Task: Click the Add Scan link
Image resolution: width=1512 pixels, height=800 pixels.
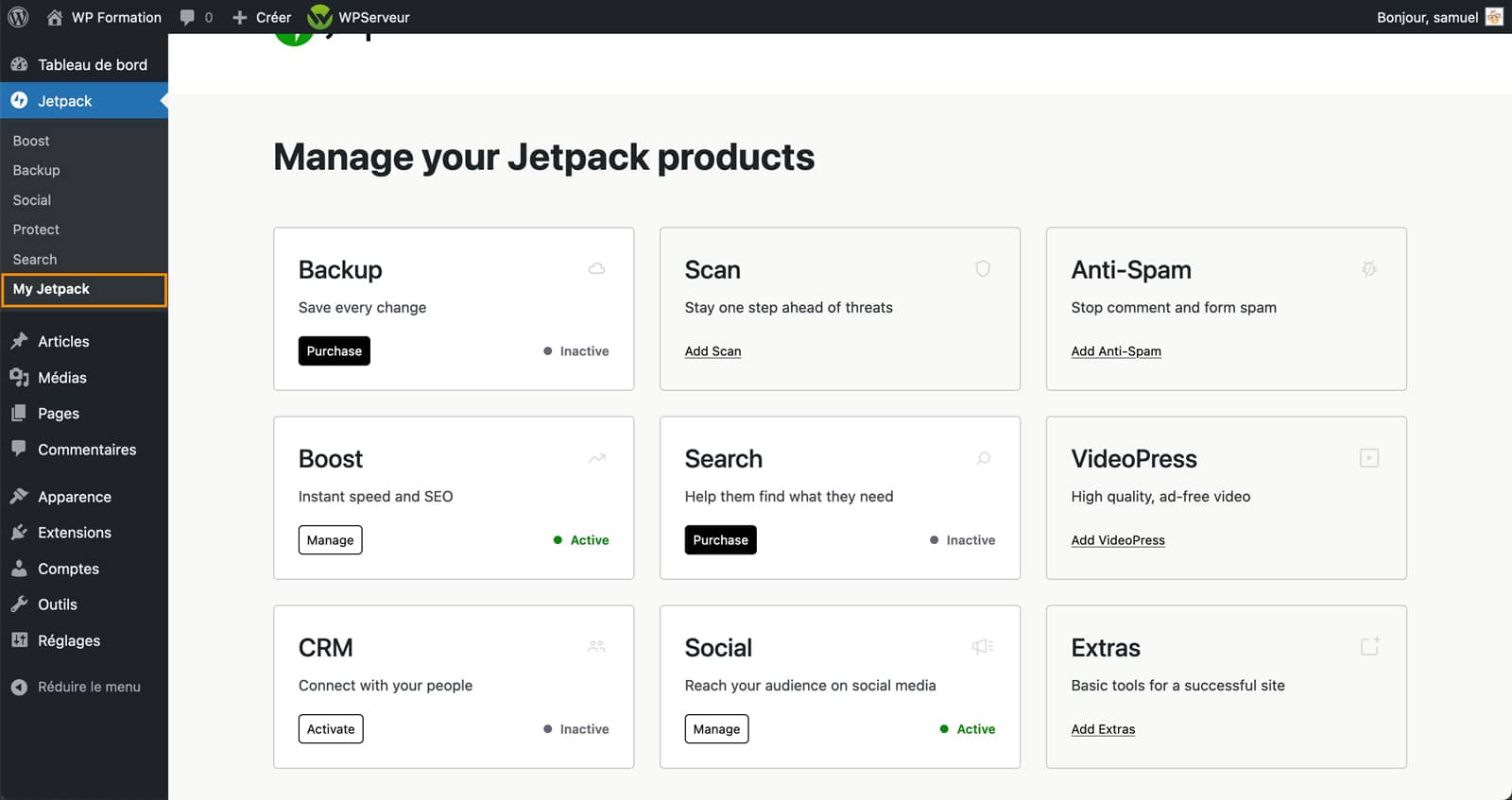Action: coord(713,351)
